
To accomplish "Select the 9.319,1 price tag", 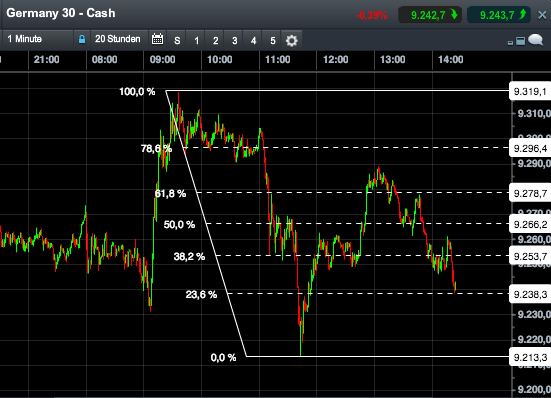I will (x=530, y=92).
